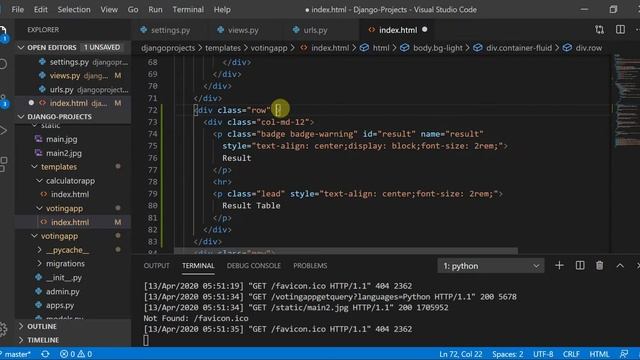Change language mode HTML
640x360 pixels.
[x=599, y=354]
